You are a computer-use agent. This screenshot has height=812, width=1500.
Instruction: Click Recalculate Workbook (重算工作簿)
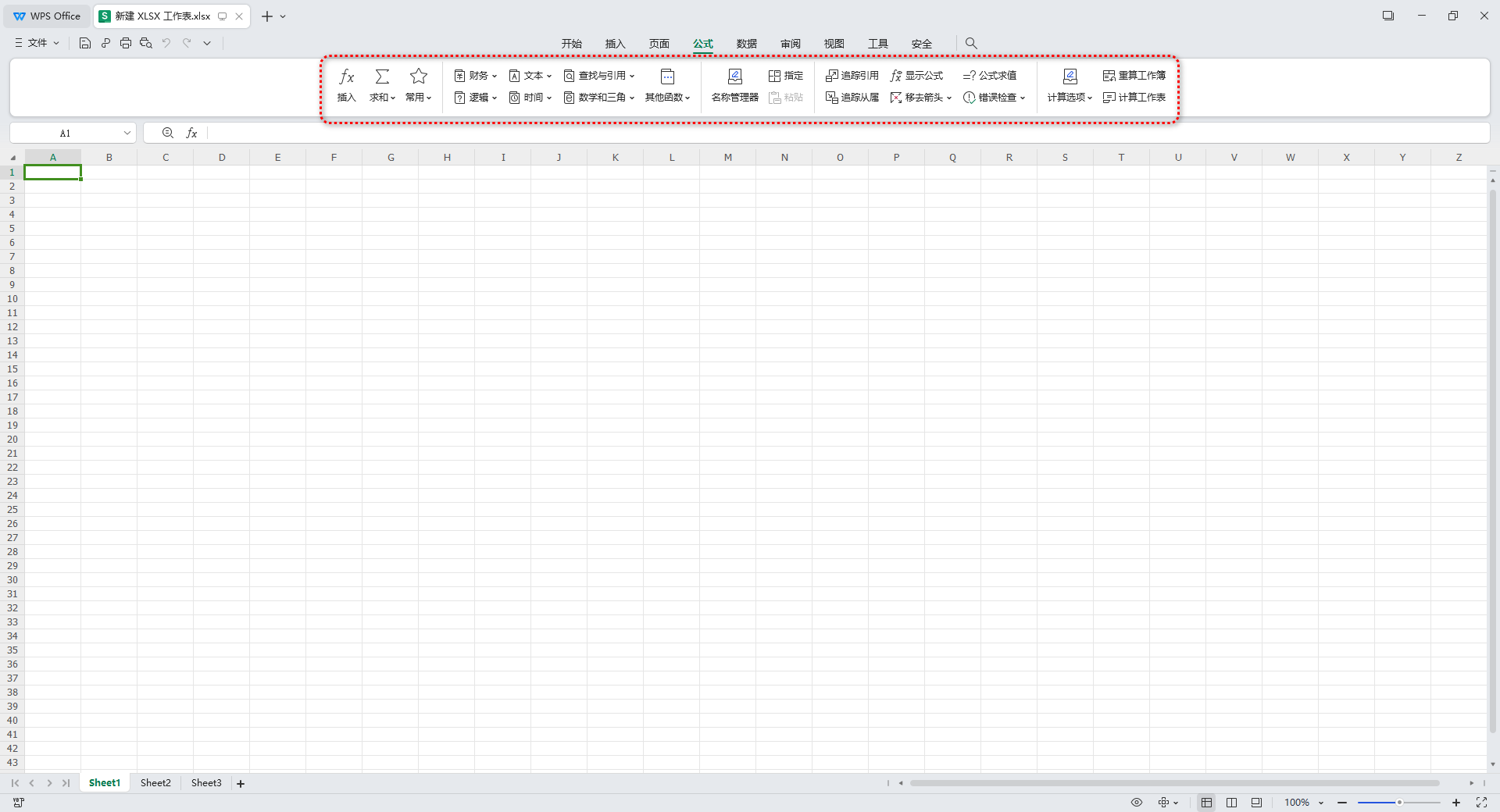tap(1134, 76)
